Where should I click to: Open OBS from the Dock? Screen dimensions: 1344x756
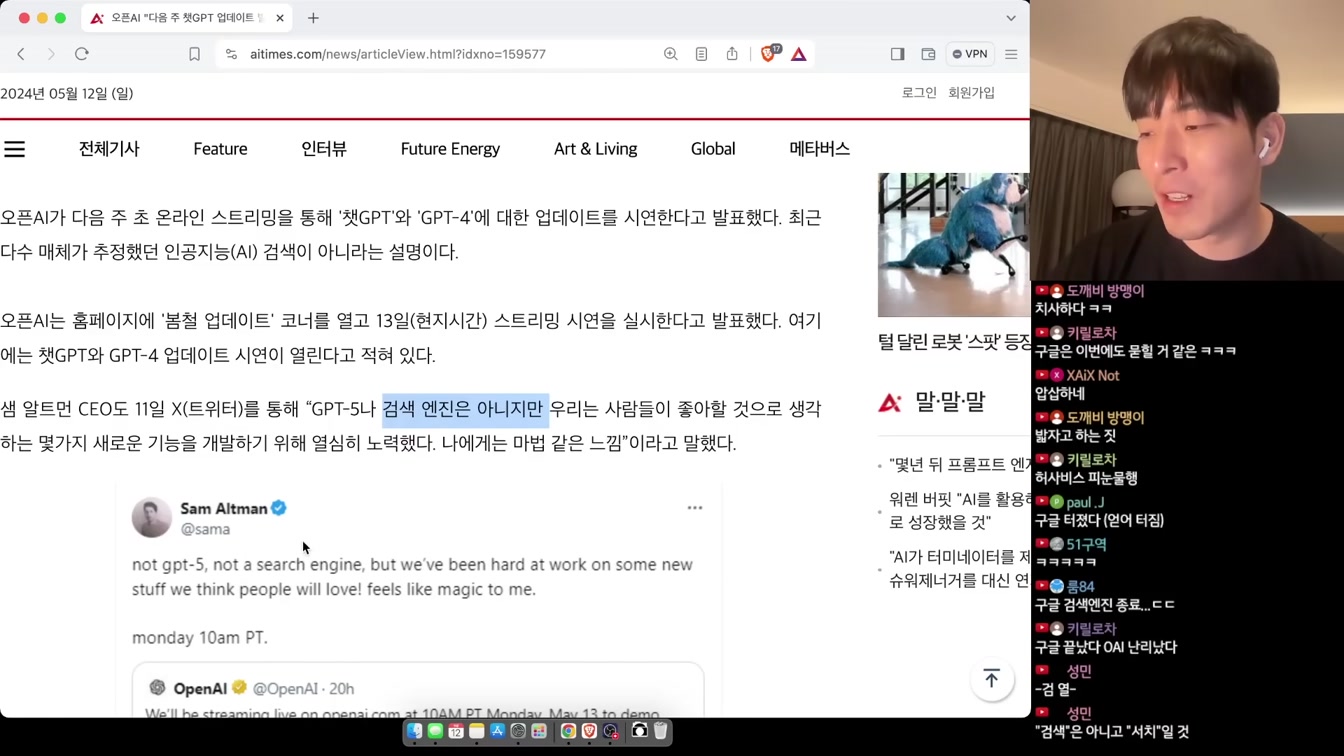point(610,732)
